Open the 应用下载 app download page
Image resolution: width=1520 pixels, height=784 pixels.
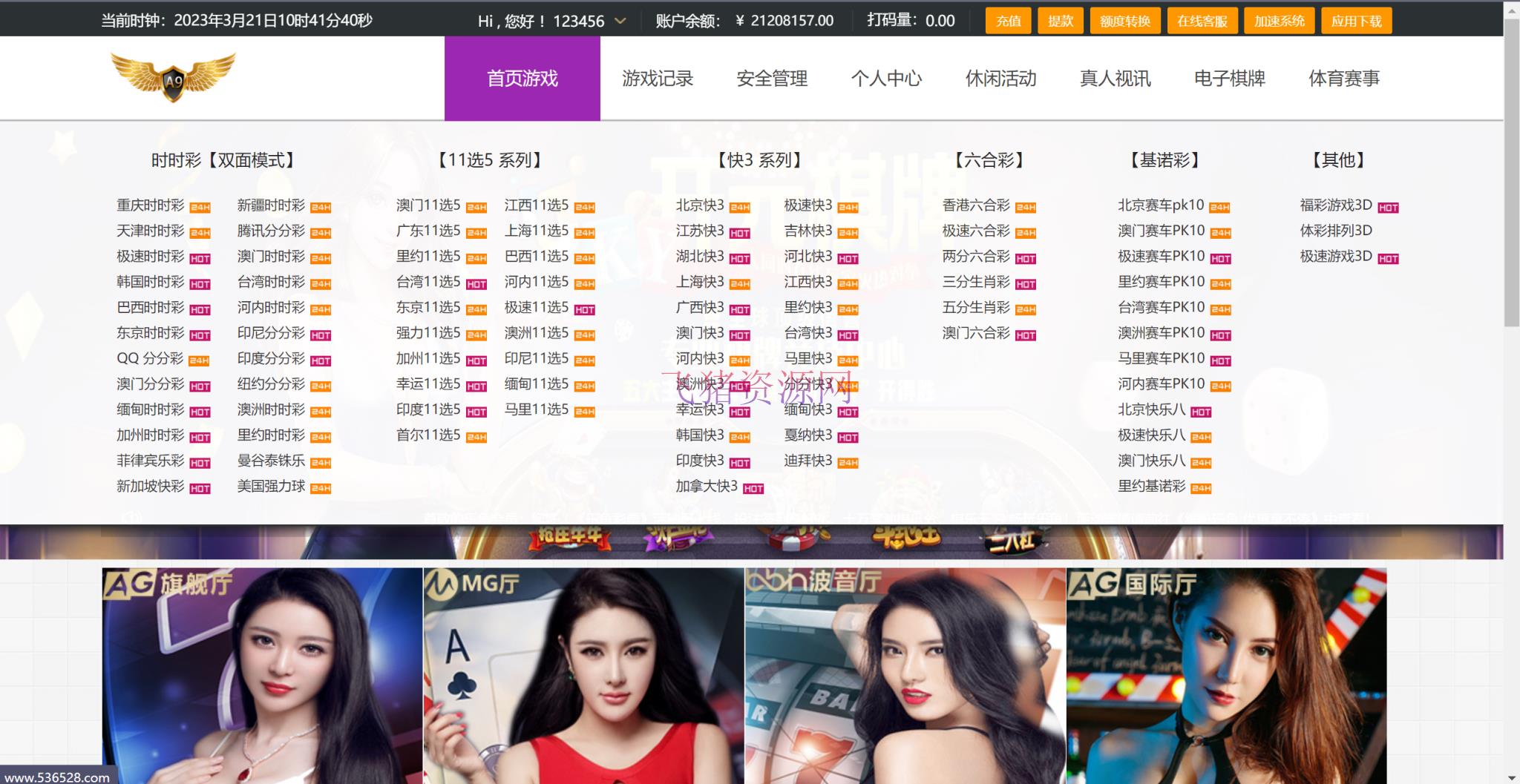tap(1357, 21)
